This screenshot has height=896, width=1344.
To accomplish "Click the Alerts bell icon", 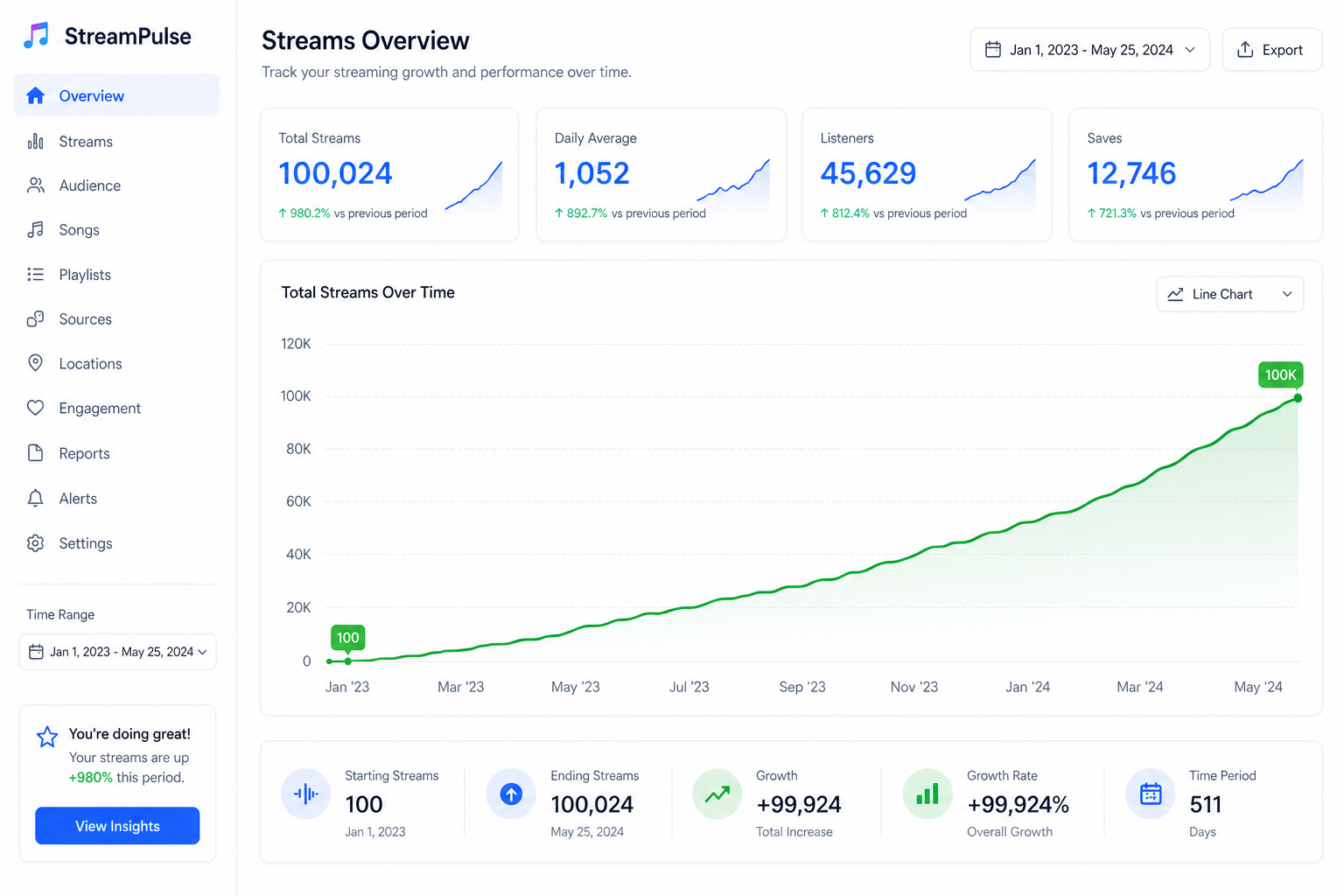I will click(35, 498).
